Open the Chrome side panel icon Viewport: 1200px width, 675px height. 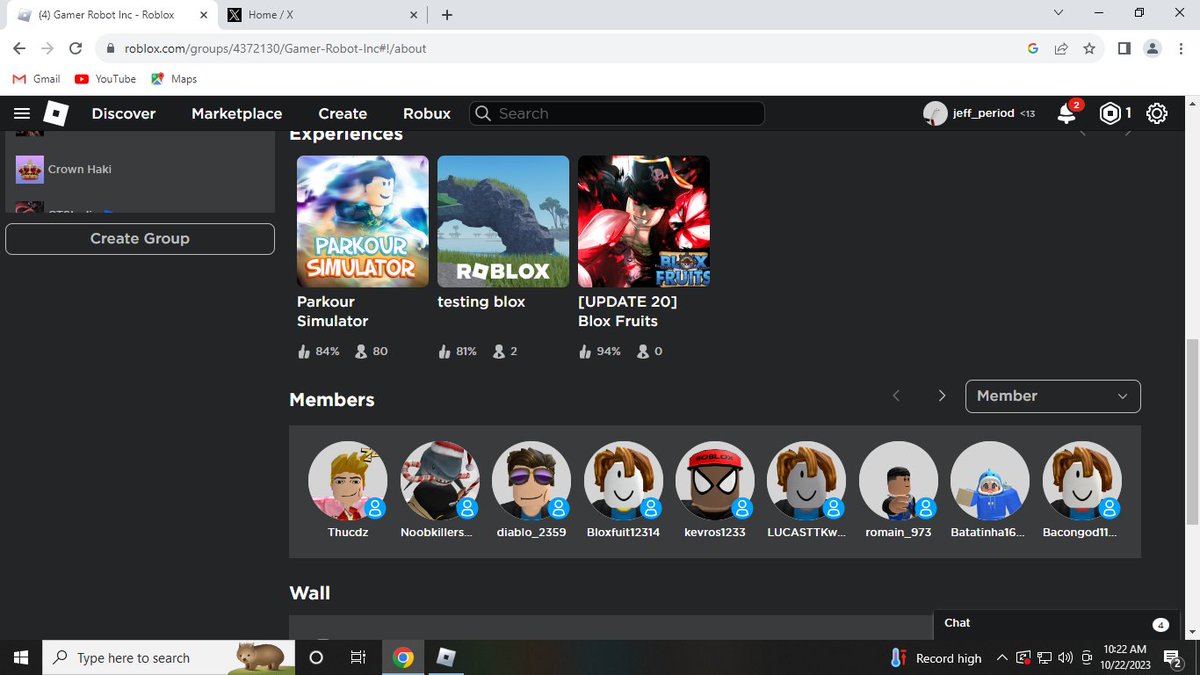1124,48
